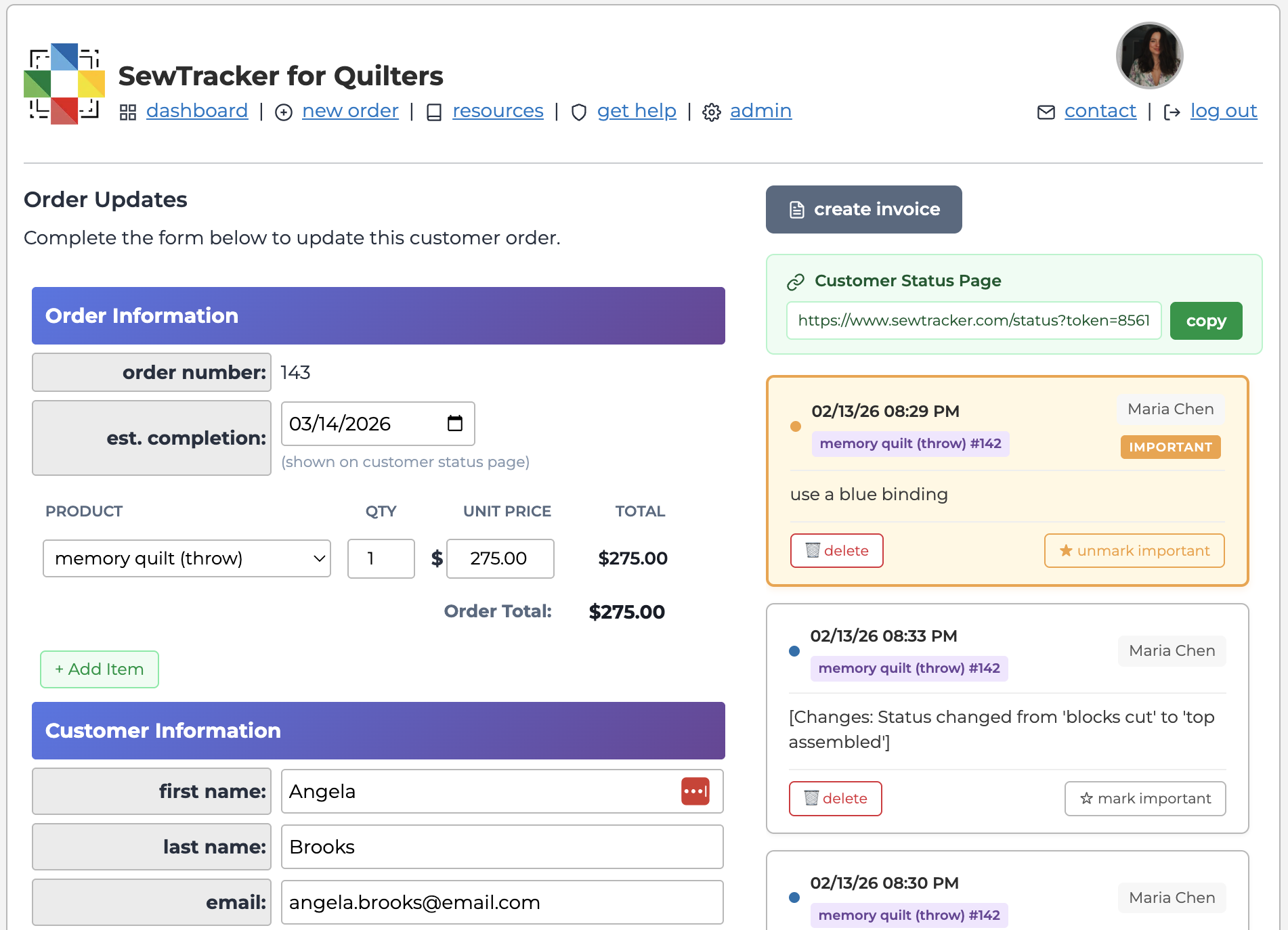Viewport: 1288px width, 930px height.
Task: Open the estimated completion date picker
Action: pos(454,423)
